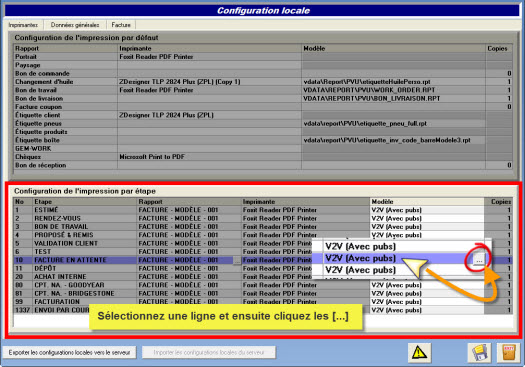Select the Portrait report row
525x367 pixels.
tap(262, 57)
